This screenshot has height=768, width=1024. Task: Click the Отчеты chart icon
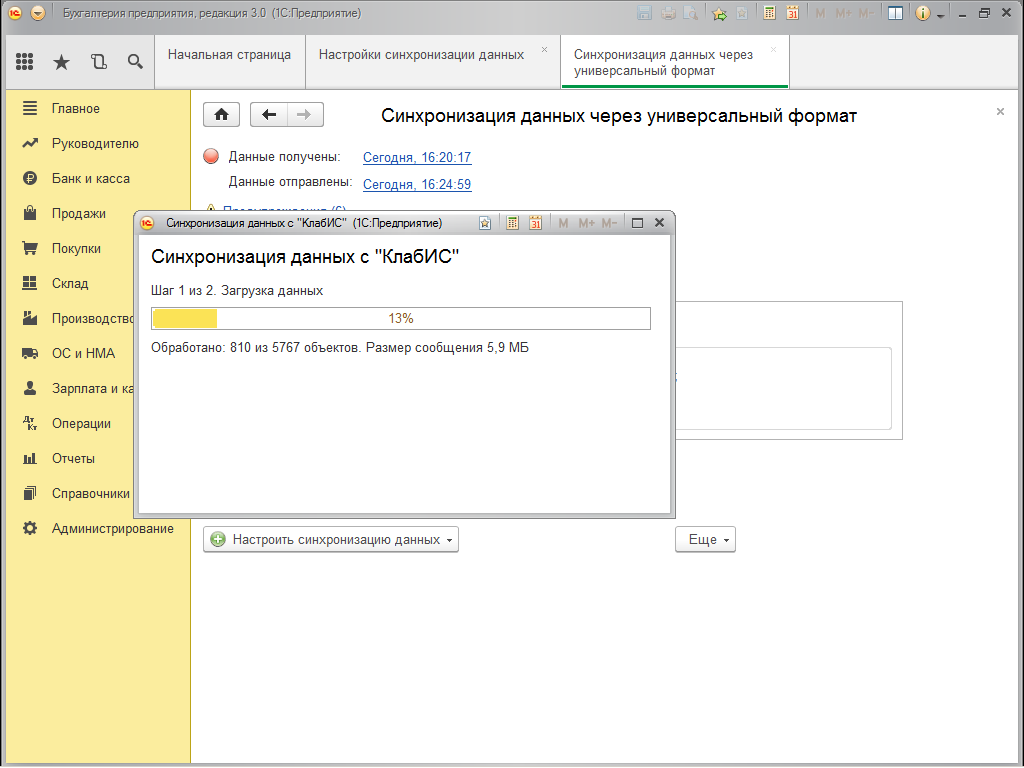coord(30,458)
